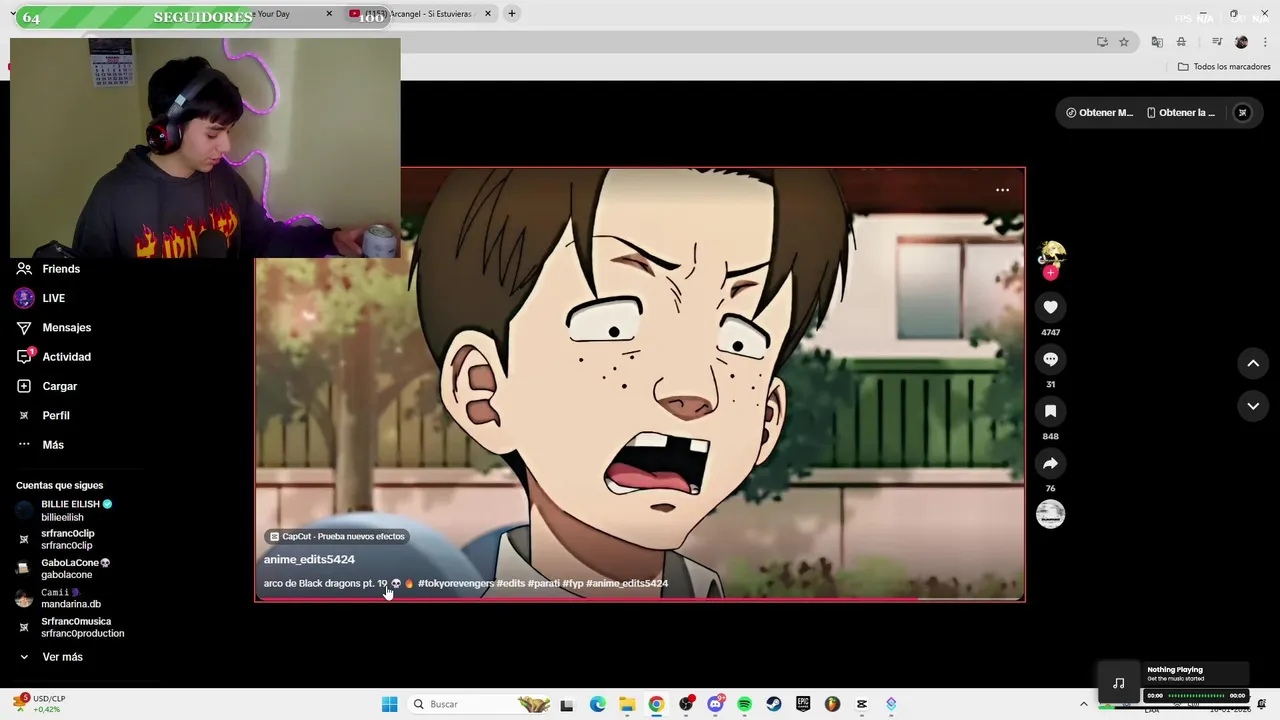Open the round profile icon in top pill
This screenshot has height=720, width=1280.
click(x=1242, y=113)
